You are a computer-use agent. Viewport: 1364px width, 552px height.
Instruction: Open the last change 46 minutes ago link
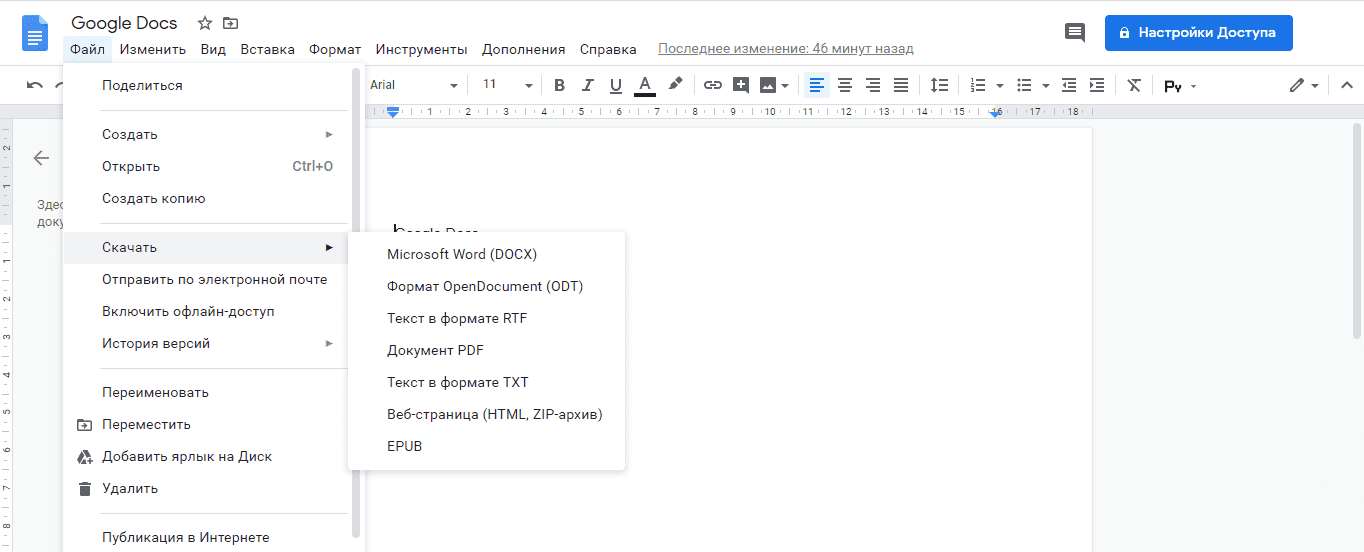click(x=785, y=49)
